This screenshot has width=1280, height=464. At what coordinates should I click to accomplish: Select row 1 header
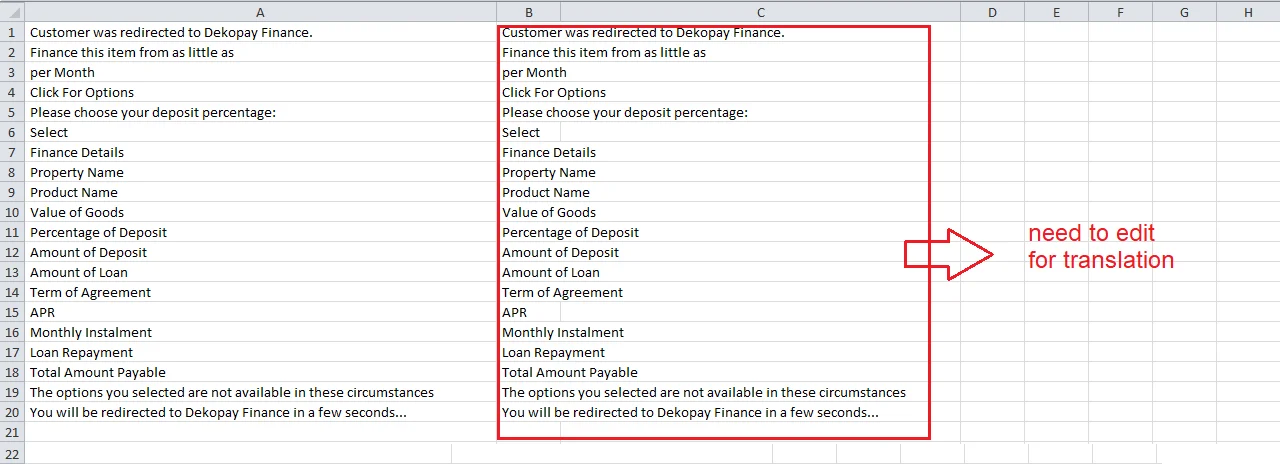pos(12,32)
